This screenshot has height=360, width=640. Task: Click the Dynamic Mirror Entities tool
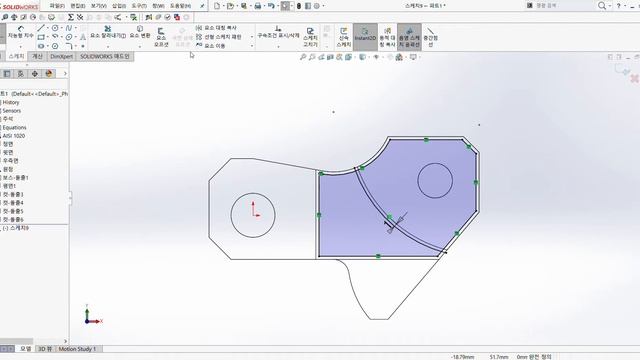[387, 37]
